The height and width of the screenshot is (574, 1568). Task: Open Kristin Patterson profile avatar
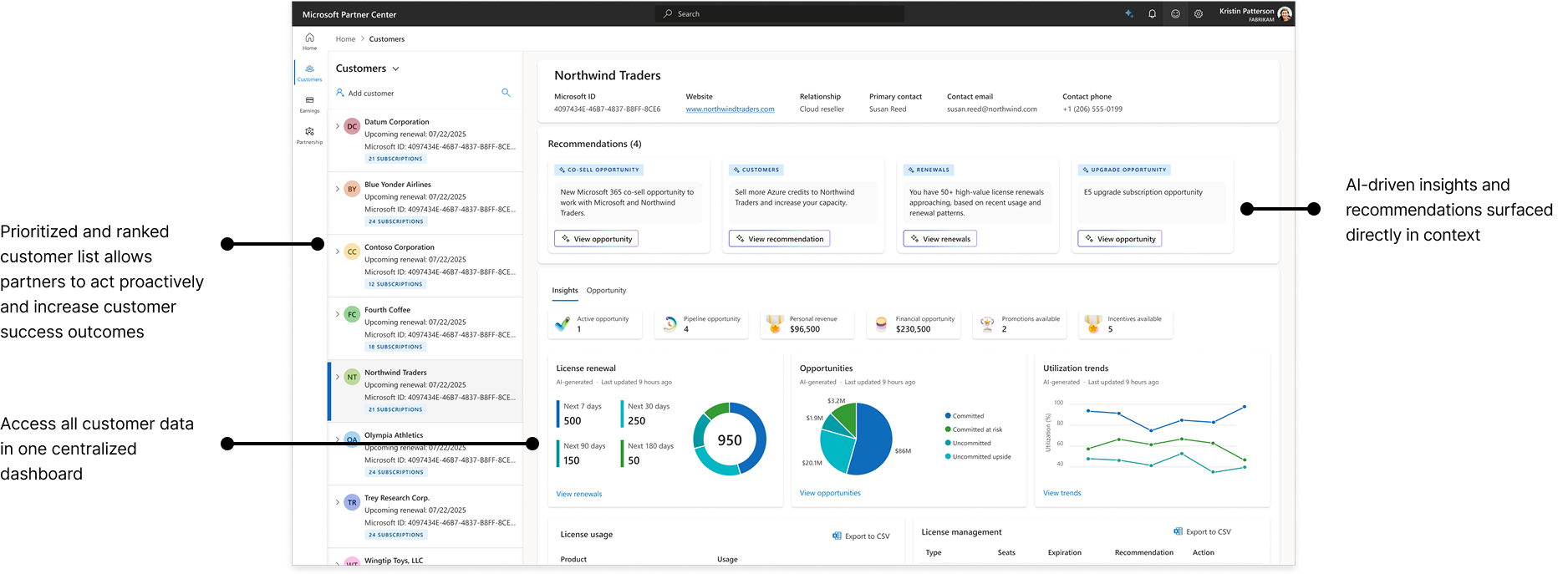[x=1285, y=13]
